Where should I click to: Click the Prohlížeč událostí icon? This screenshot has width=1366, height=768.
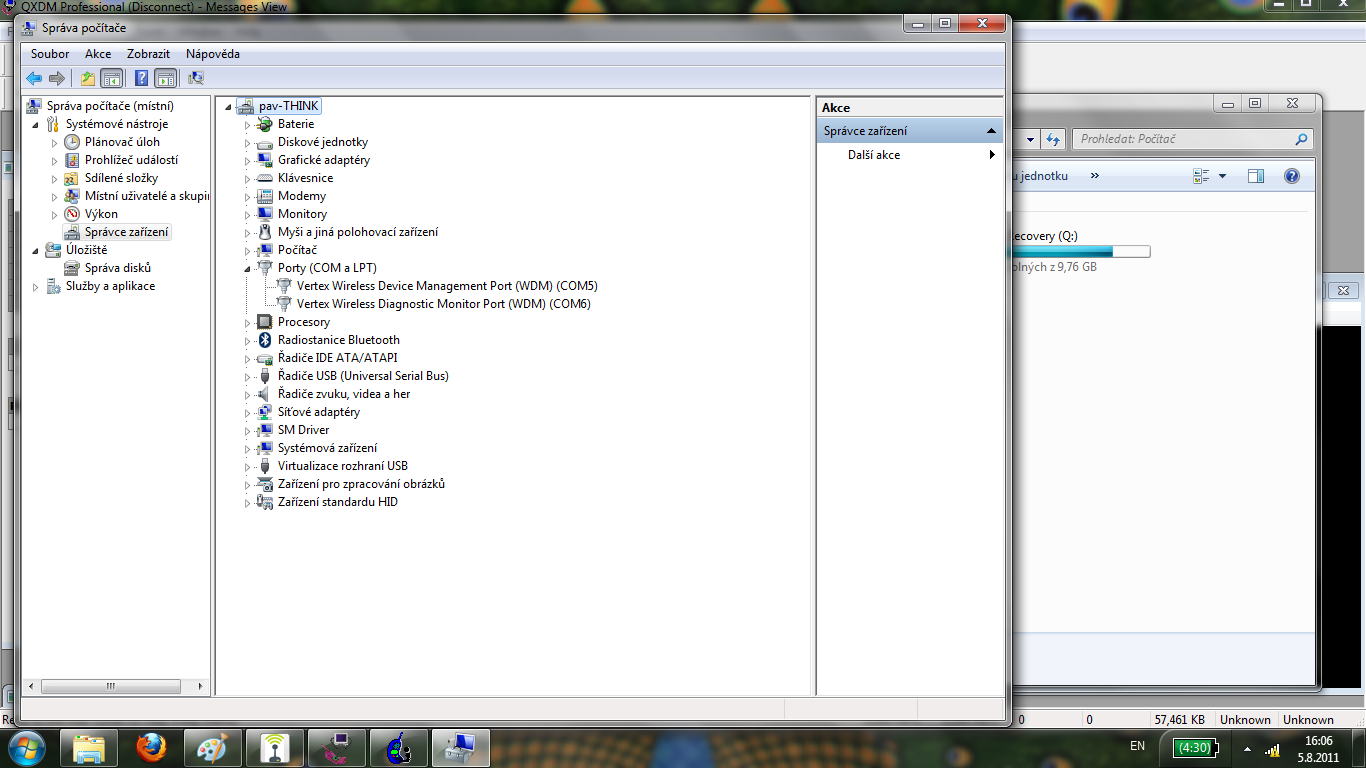(x=72, y=160)
